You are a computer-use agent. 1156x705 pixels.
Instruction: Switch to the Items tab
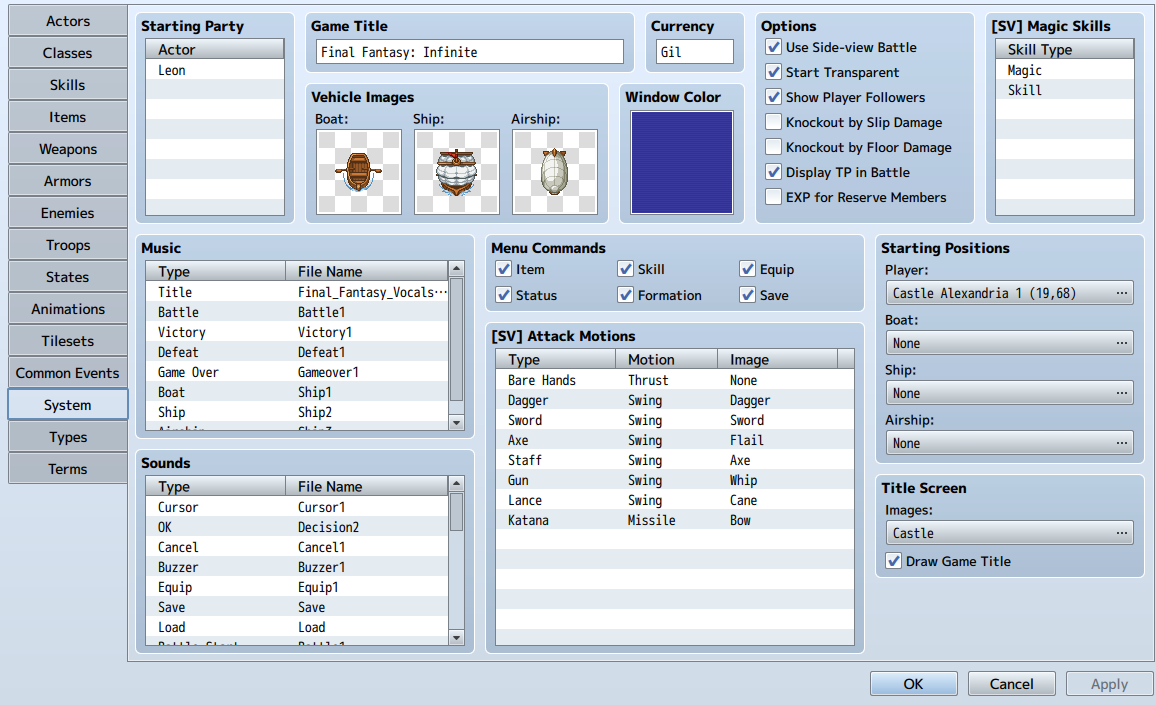[68, 117]
